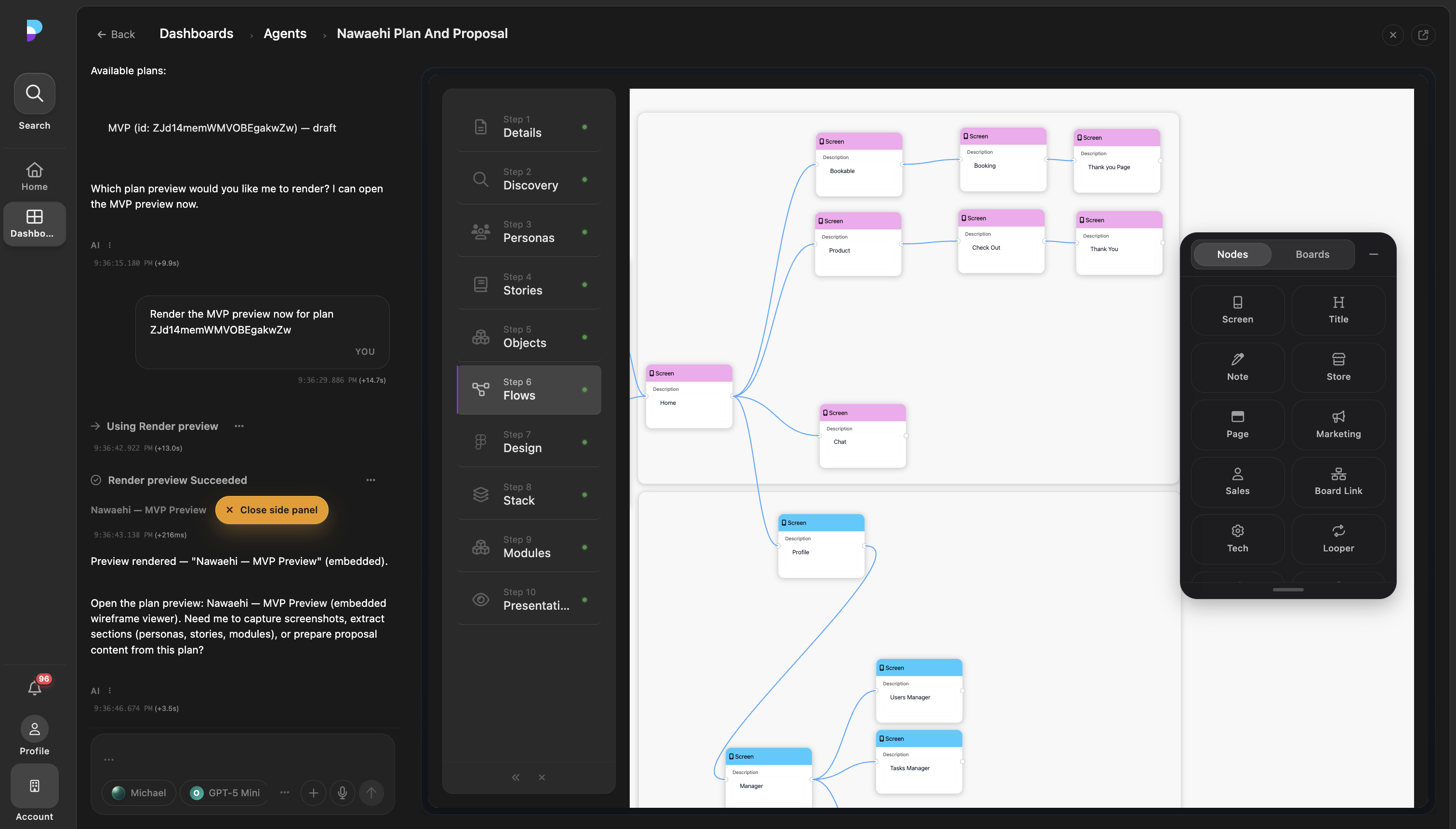Screen dimensions: 1456x829
Task: Add Title node from Nodes panel
Action: point(1338,310)
